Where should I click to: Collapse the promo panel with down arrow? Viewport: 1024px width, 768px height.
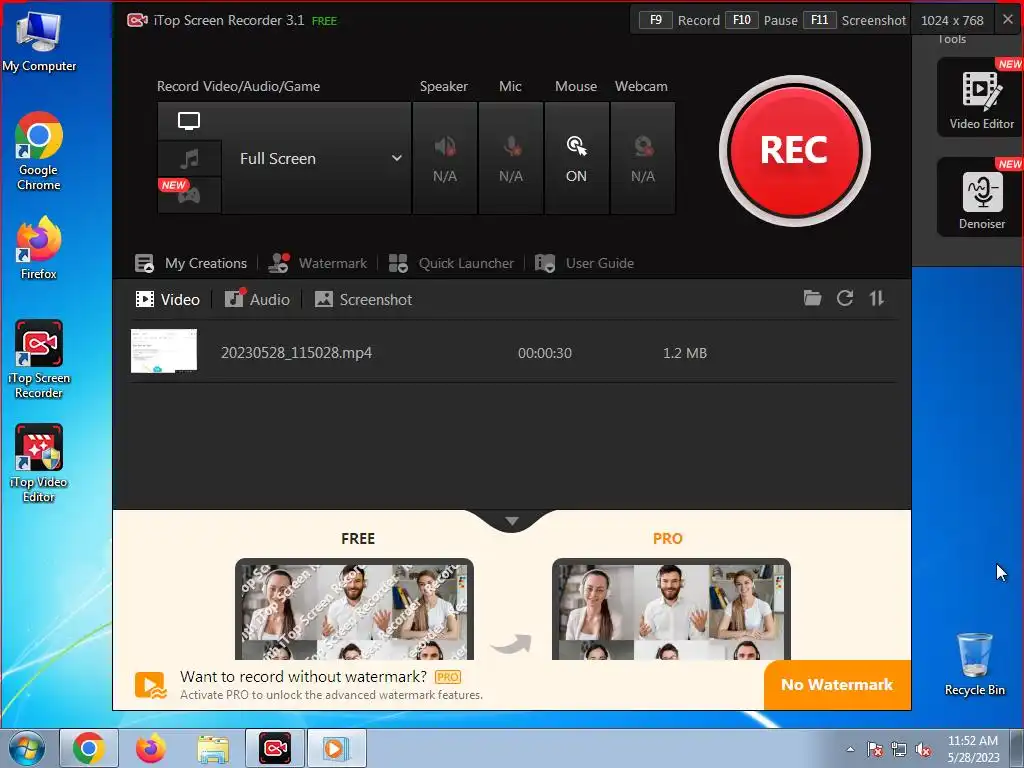click(x=512, y=521)
